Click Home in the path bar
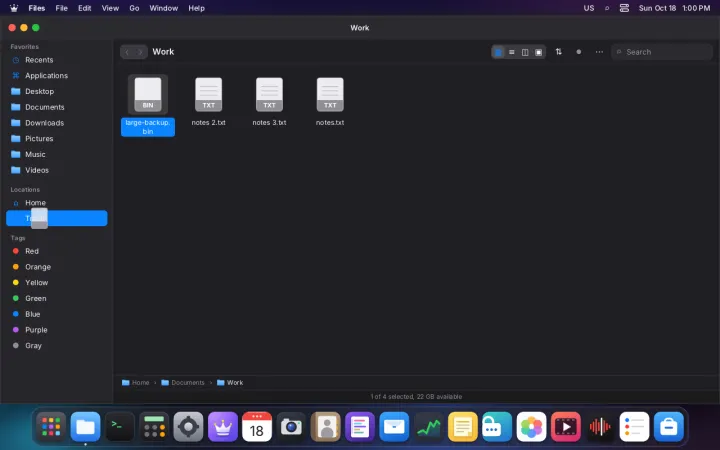Screen dimensions: 720x450 pos(135,382)
